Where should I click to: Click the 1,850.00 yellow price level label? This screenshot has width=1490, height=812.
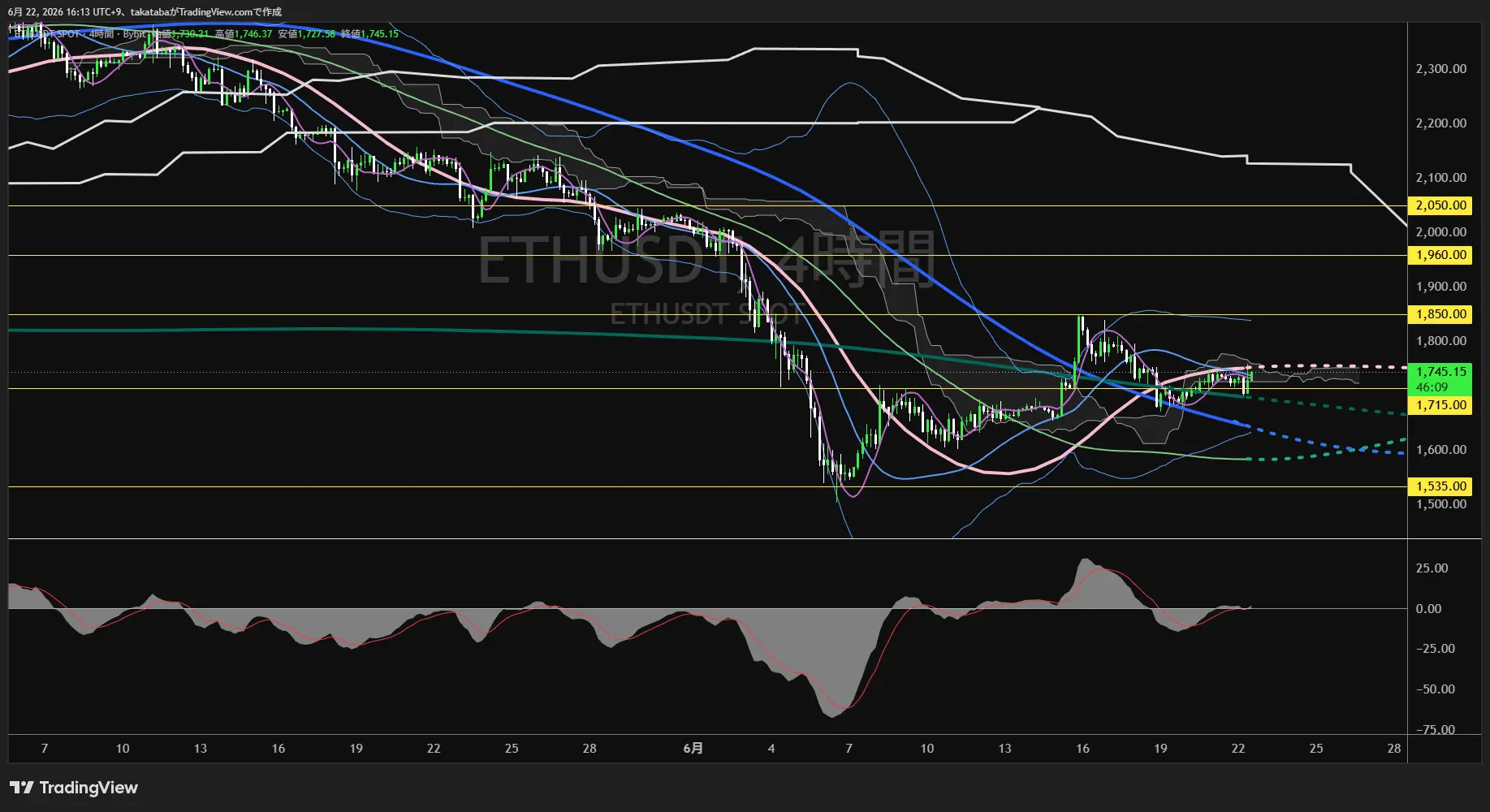[x=1440, y=314]
